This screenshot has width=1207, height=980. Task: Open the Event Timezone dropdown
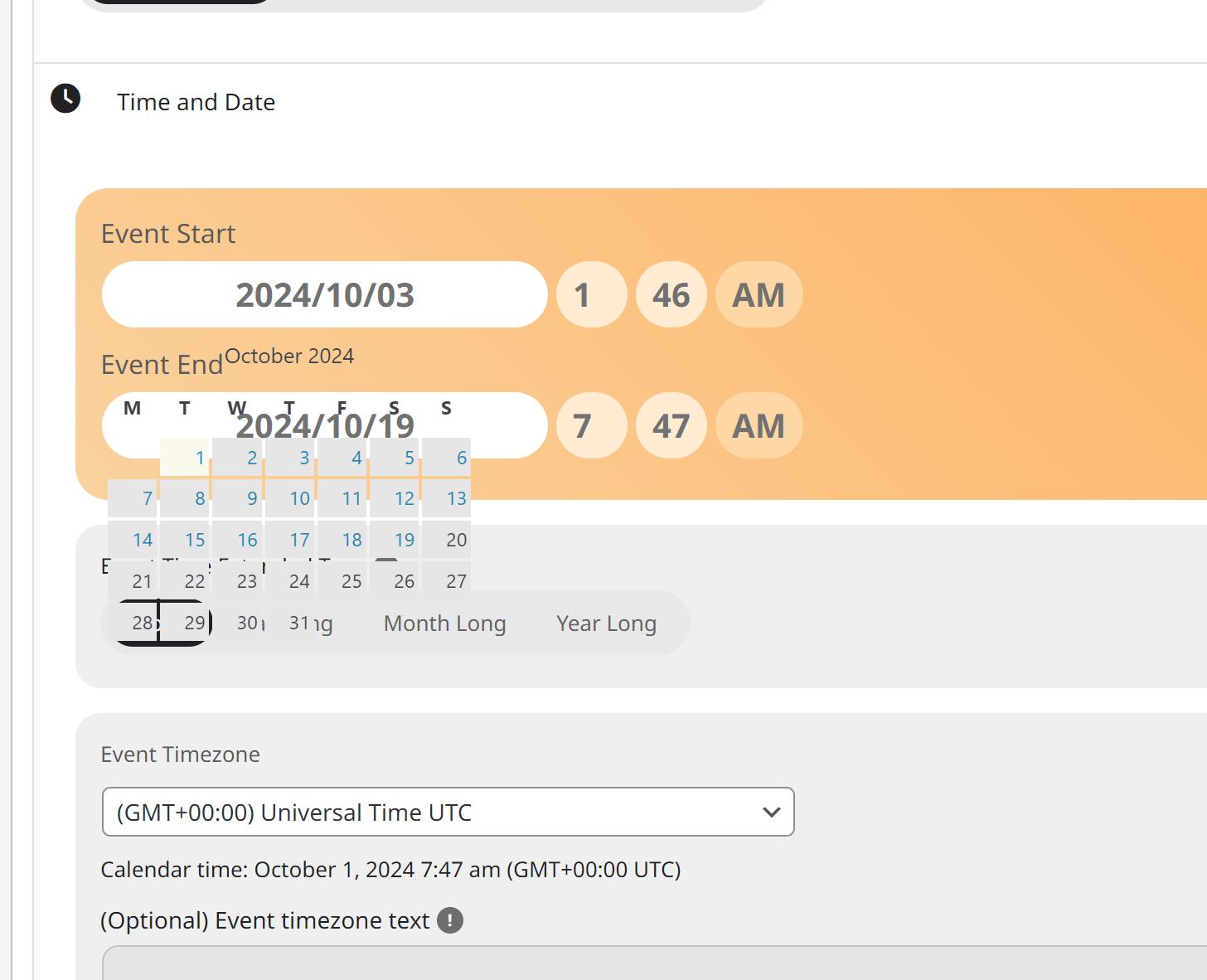pos(448,812)
